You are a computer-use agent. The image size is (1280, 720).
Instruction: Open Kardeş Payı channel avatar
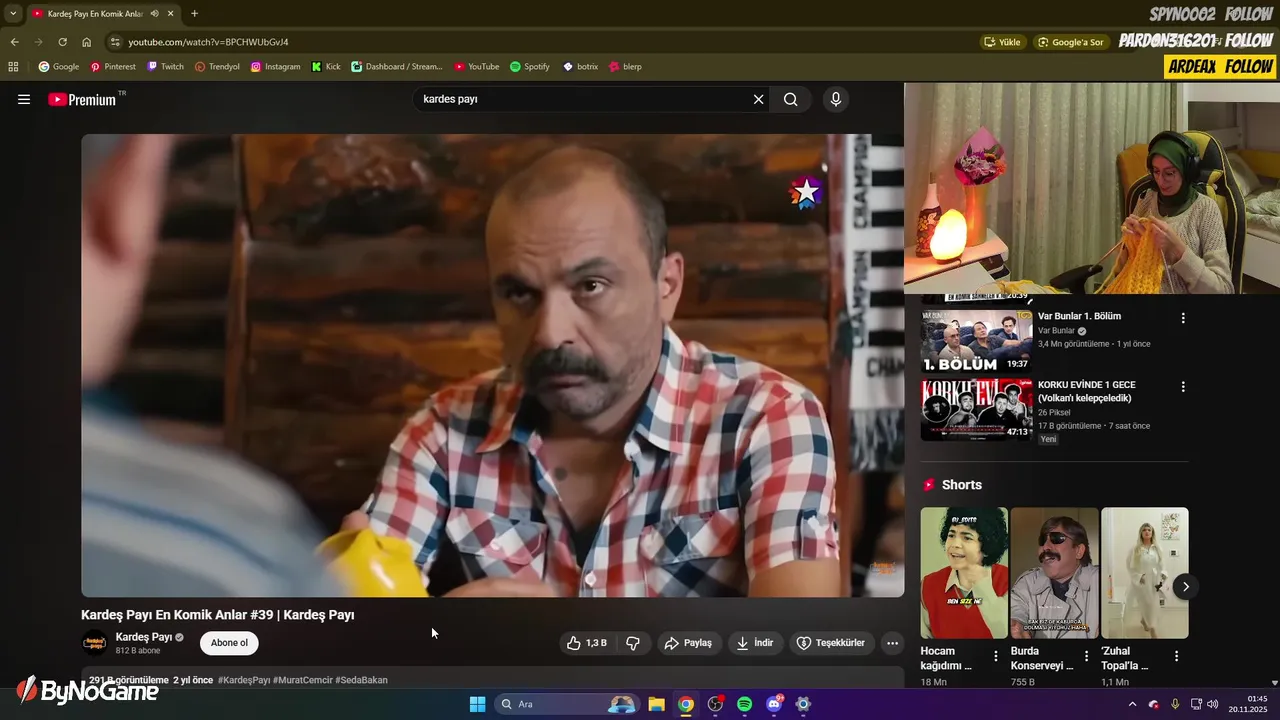pos(94,643)
